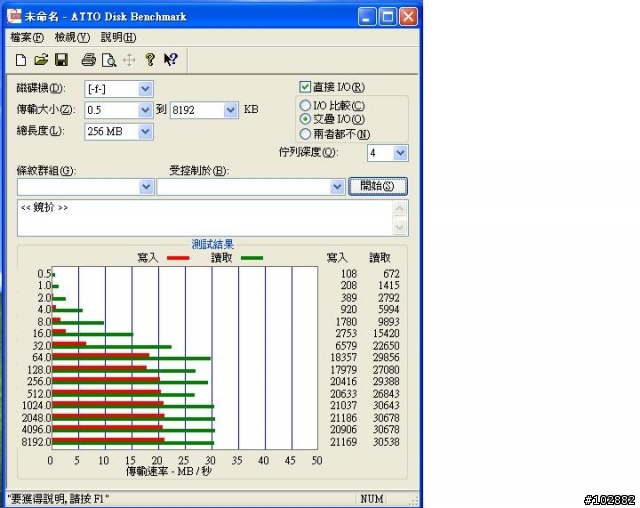
Task: Click the 測試結果 heading text
Action: tap(213, 244)
